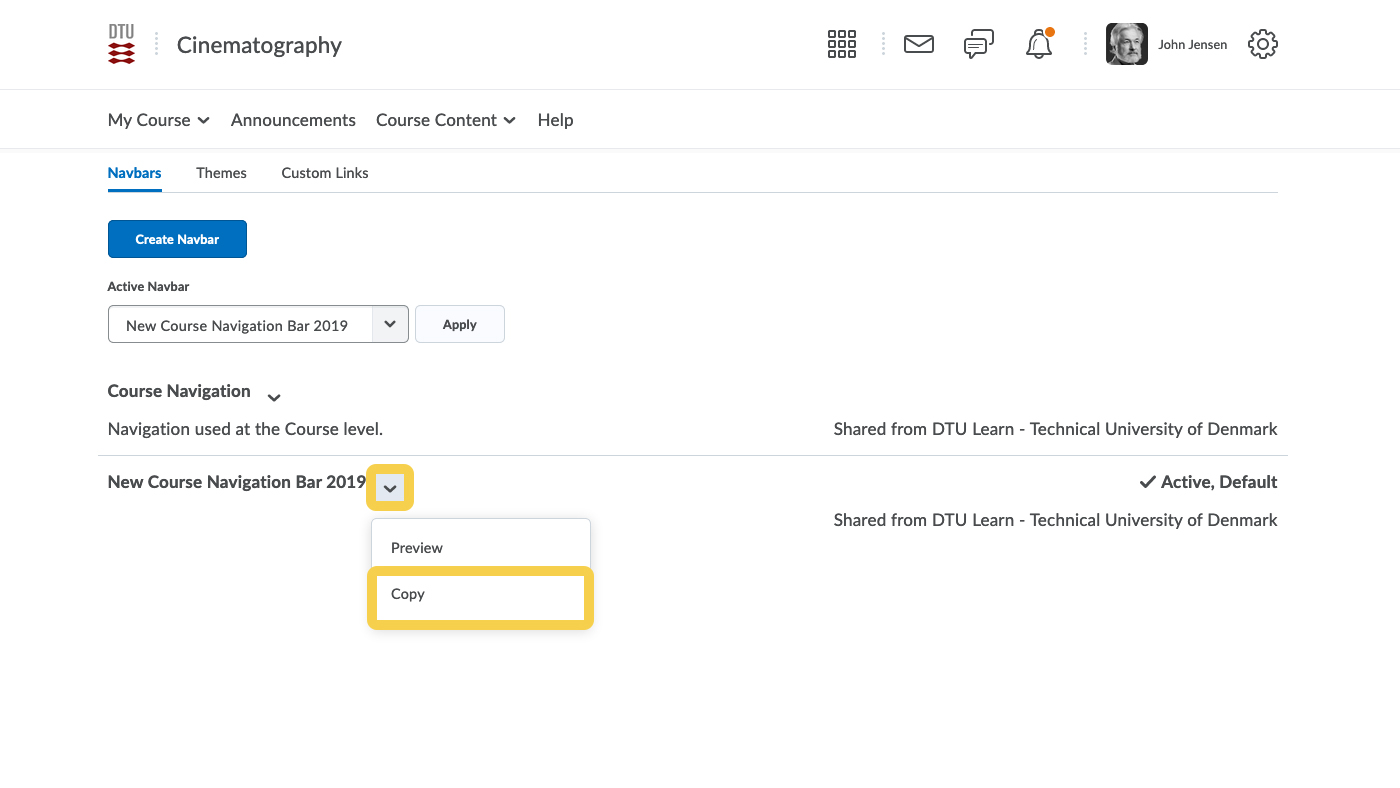Expand the My Course menu
The width and height of the screenshot is (1400, 788).
click(158, 120)
